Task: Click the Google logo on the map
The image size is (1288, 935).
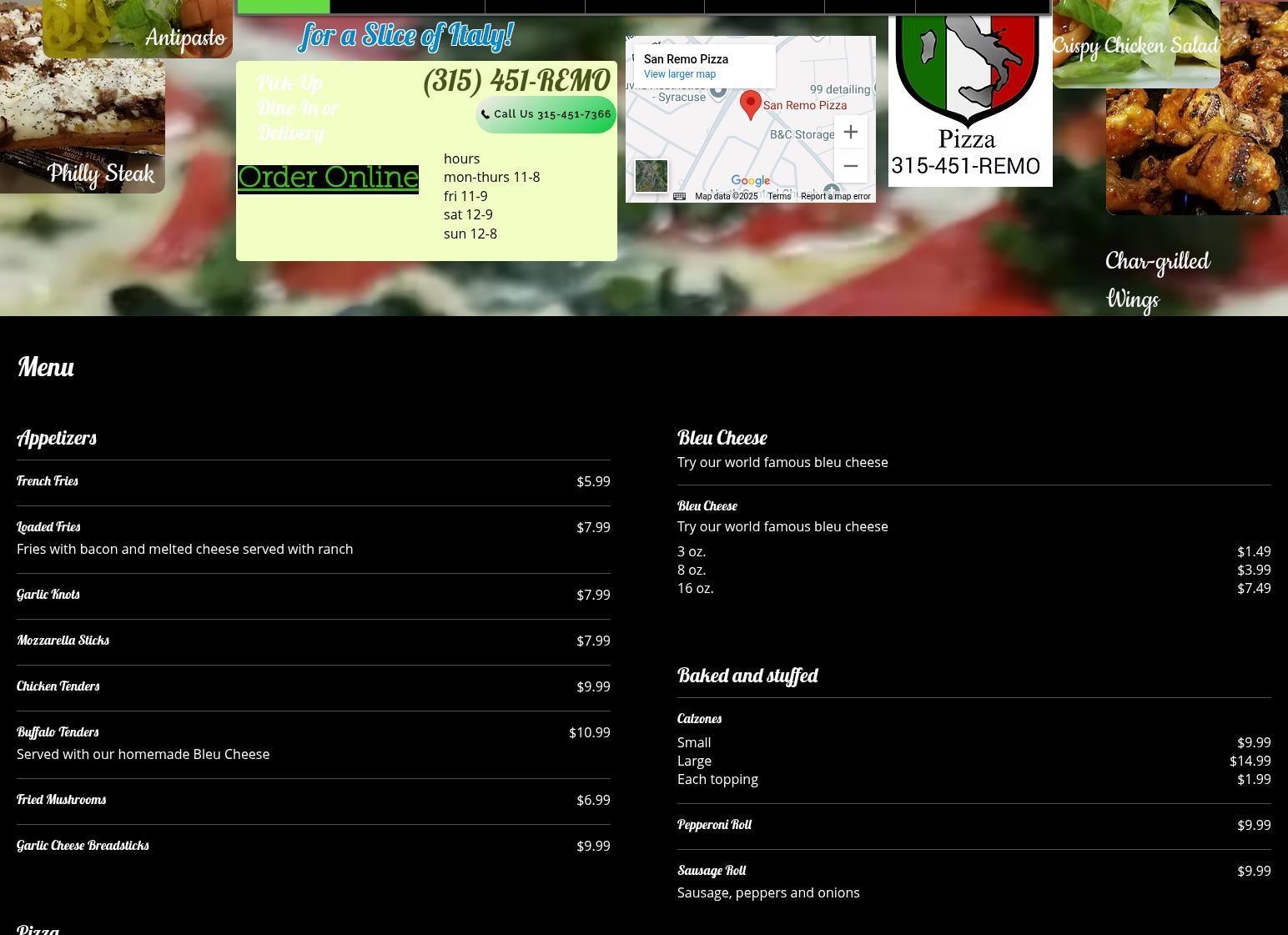Action: [x=751, y=181]
